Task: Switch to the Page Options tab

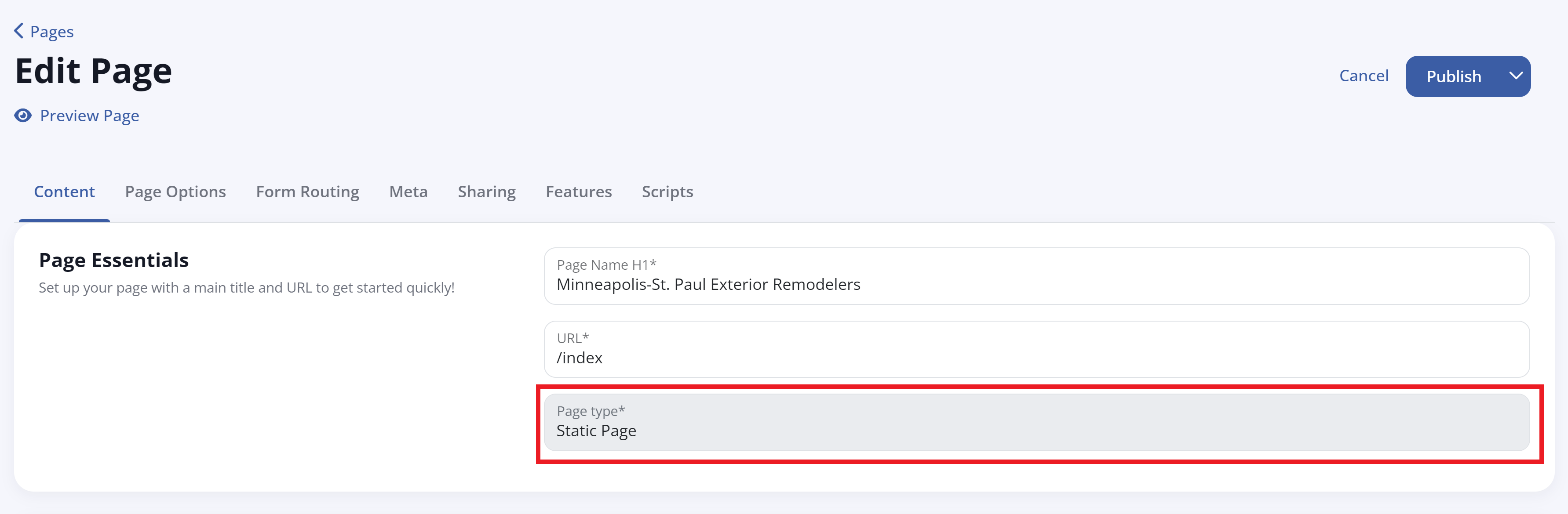Action: tap(175, 192)
